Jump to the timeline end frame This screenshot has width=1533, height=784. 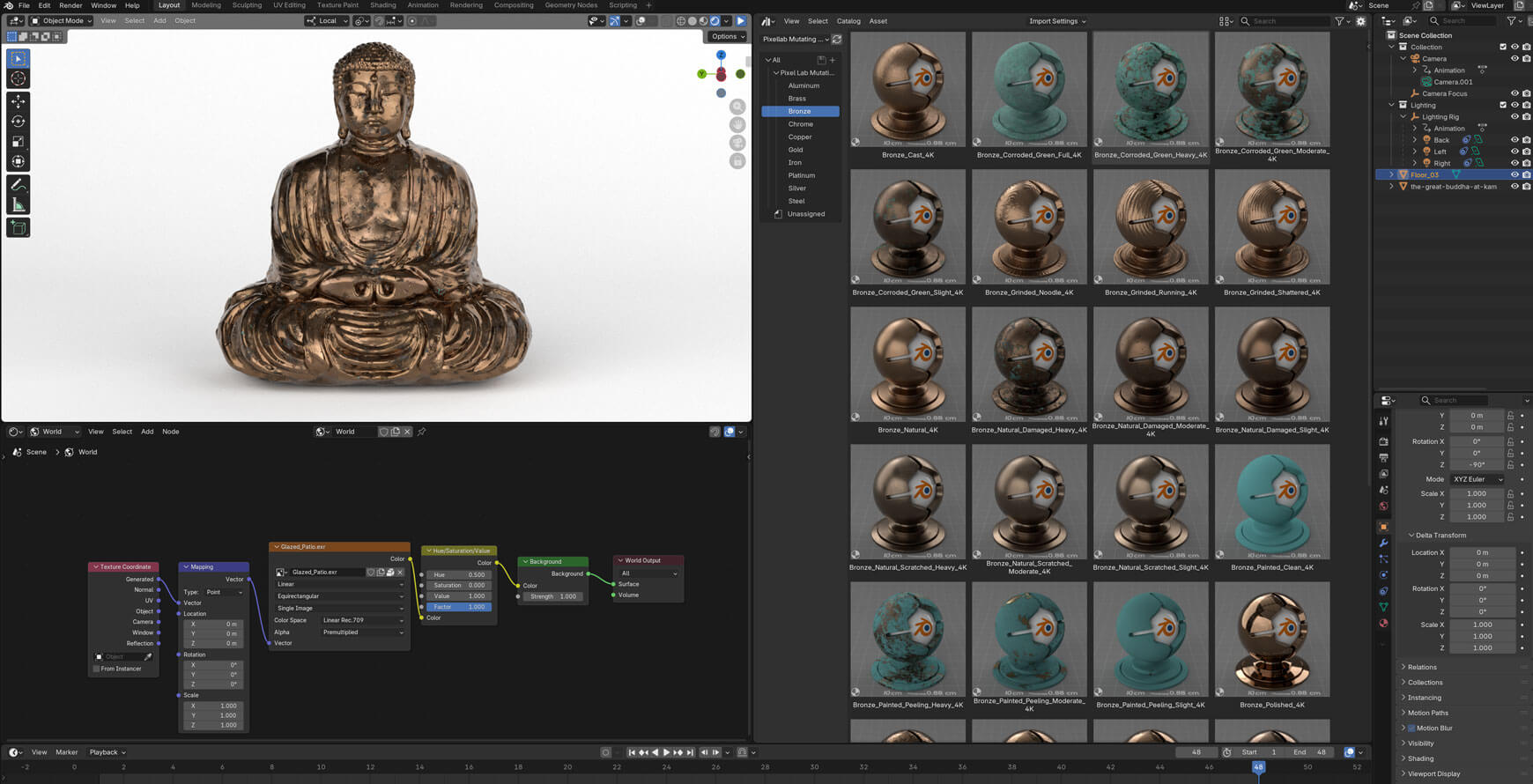(x=690, y=752)
